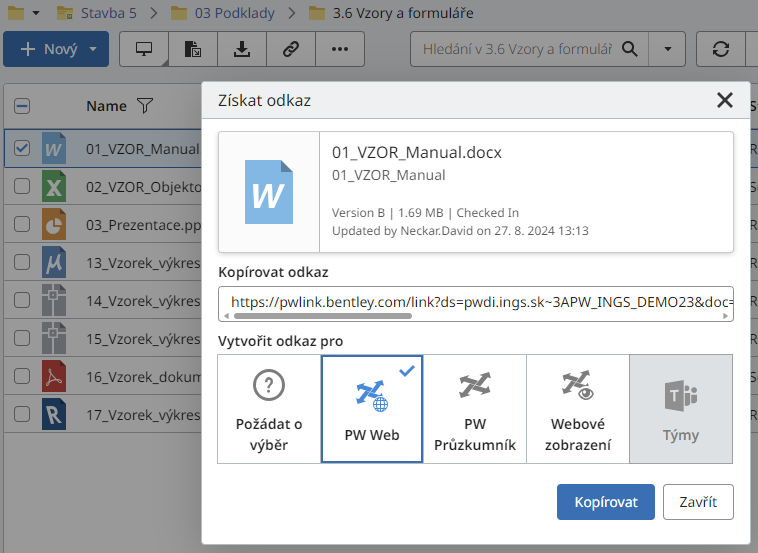Click PowerPoint icon of 03_Prezentace row
The image size is (758, 553).
pos(54,224)
